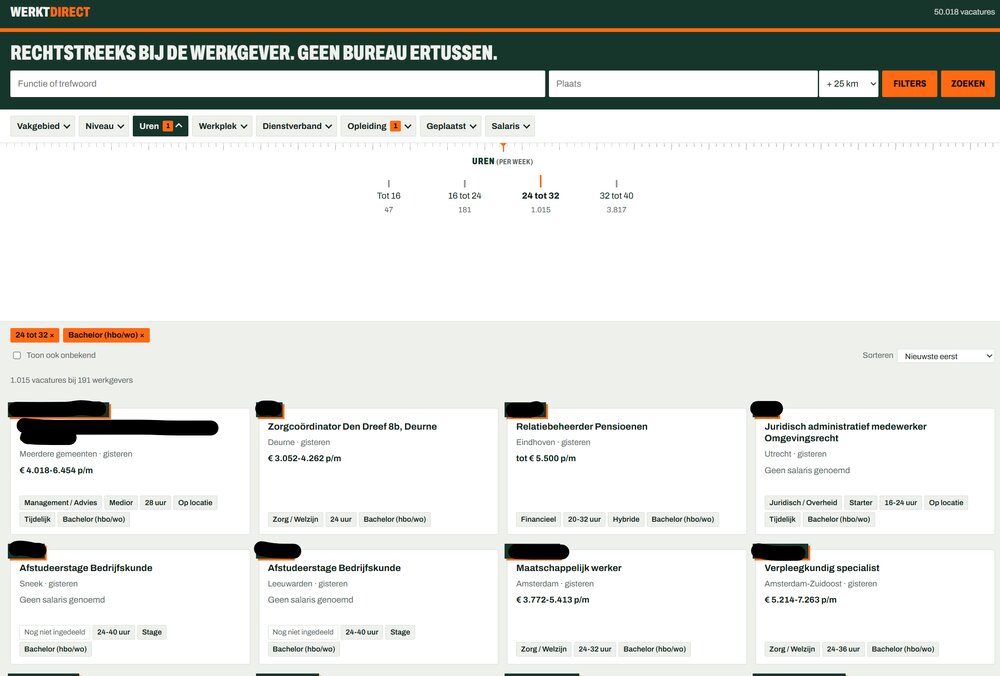The width and height of the screenshot is (1000, 676).
Task: Click the tot € 5.500 p/m salary
Action: click(x=546, y=458)
